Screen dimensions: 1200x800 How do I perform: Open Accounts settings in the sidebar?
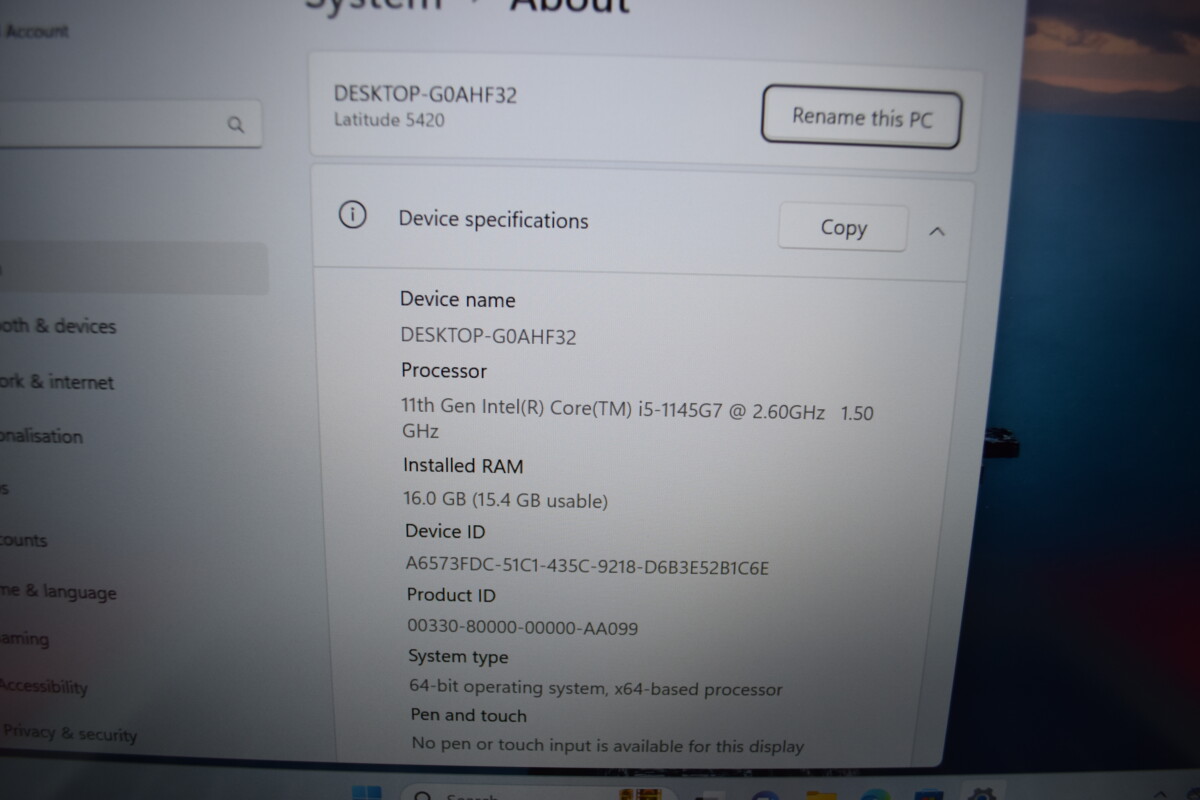tap(24, 540)
